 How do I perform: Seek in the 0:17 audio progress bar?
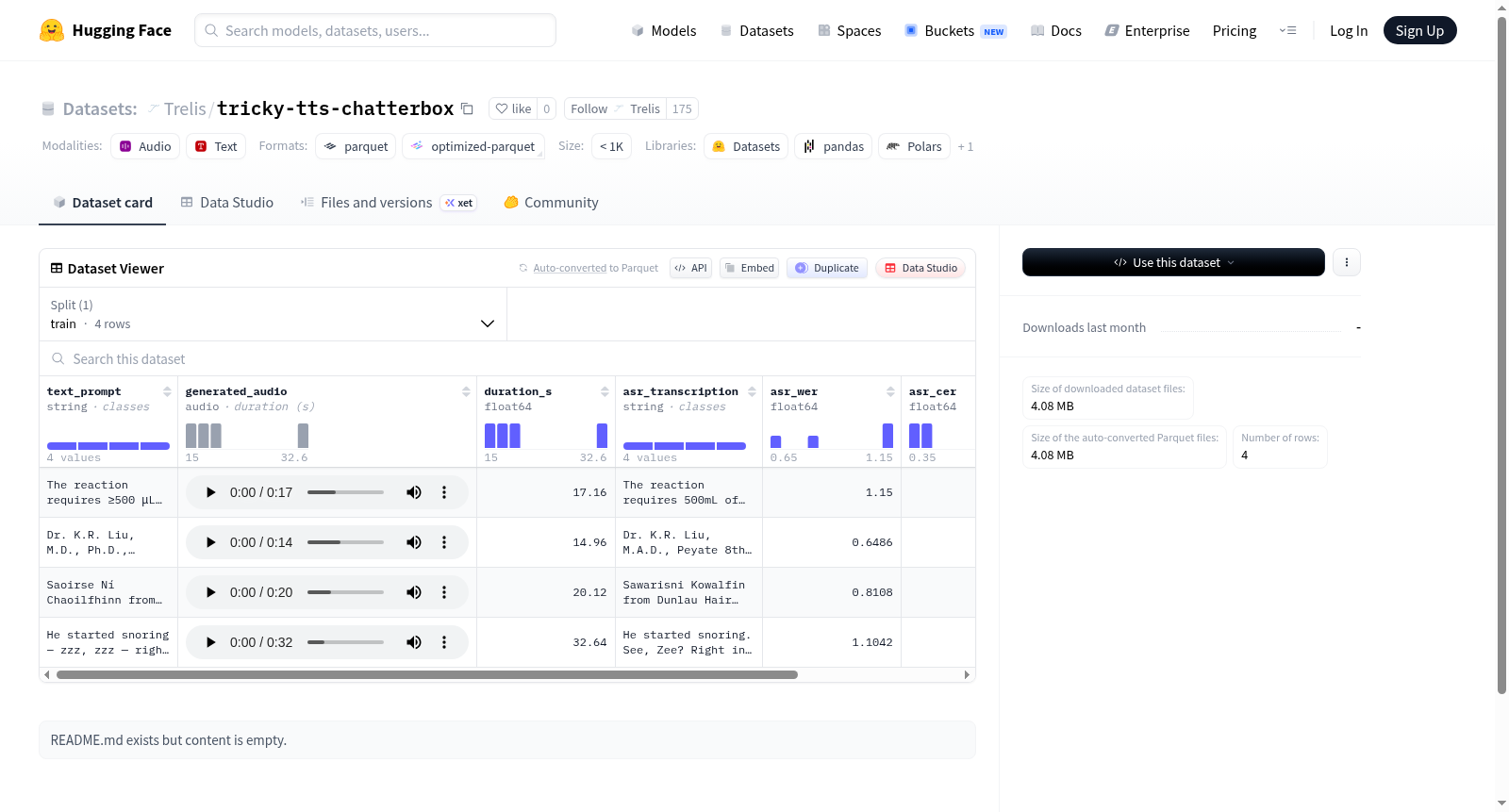345,492
